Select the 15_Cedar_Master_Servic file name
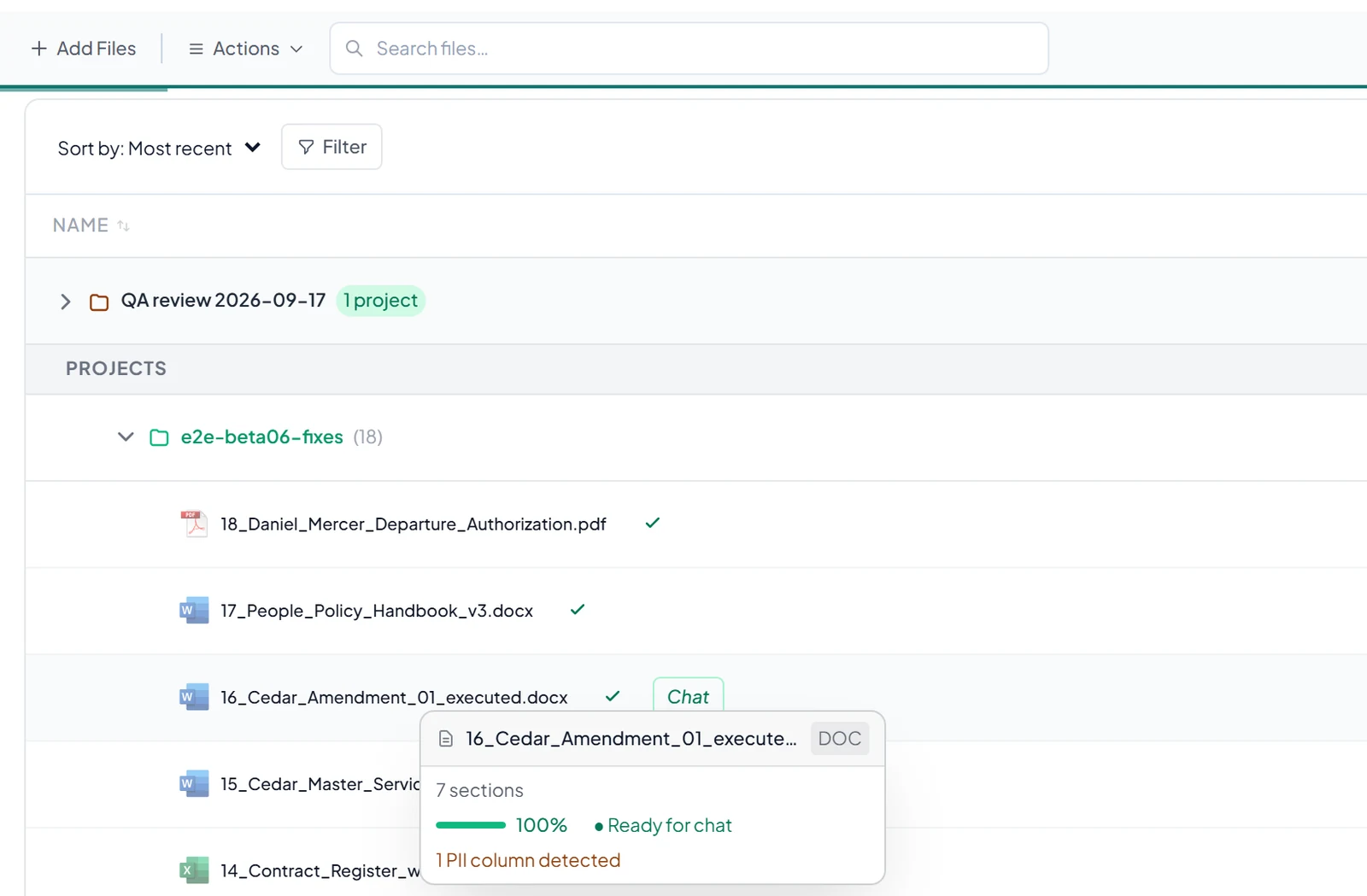The height and width of the screenshot is (896, 1367). coord(320,784)
